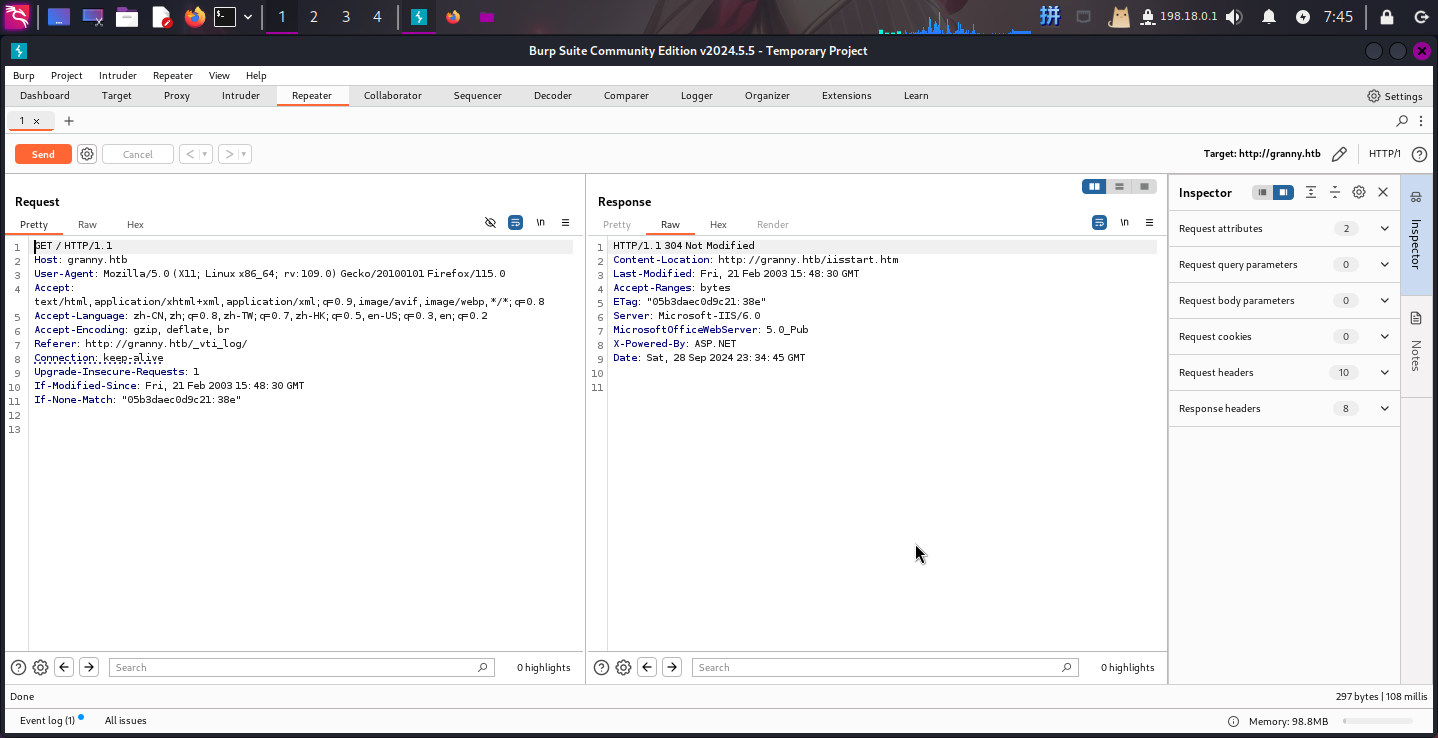The image size is (1438, 738).
Task: Open Repeater tabs kebab menu
Action: [1421, 121]
